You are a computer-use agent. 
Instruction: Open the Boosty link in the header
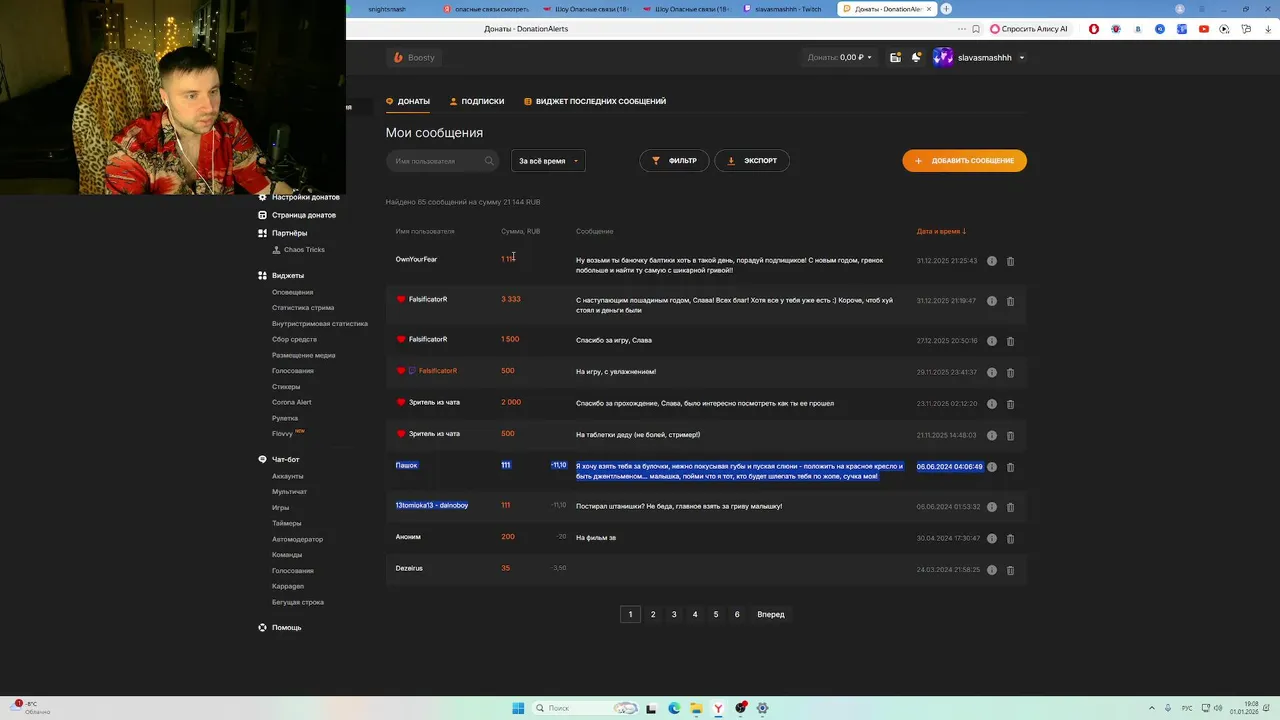pos(414,58)
